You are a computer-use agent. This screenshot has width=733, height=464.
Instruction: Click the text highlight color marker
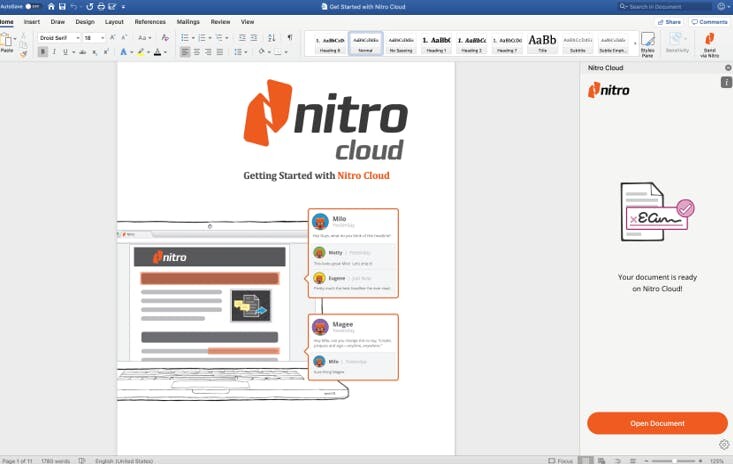141,52
